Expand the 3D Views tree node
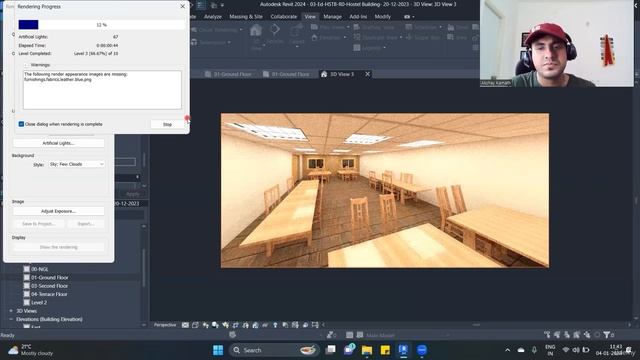Viewport: 640px width, 360px height. [11, 311]
